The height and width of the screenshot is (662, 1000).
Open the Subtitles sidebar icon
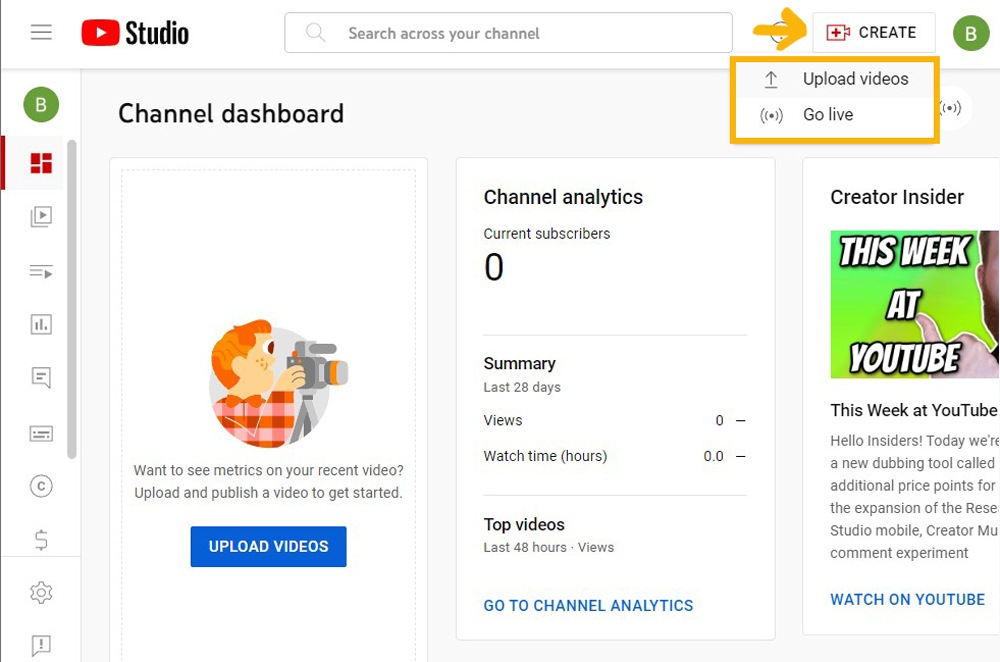(41, 434)
